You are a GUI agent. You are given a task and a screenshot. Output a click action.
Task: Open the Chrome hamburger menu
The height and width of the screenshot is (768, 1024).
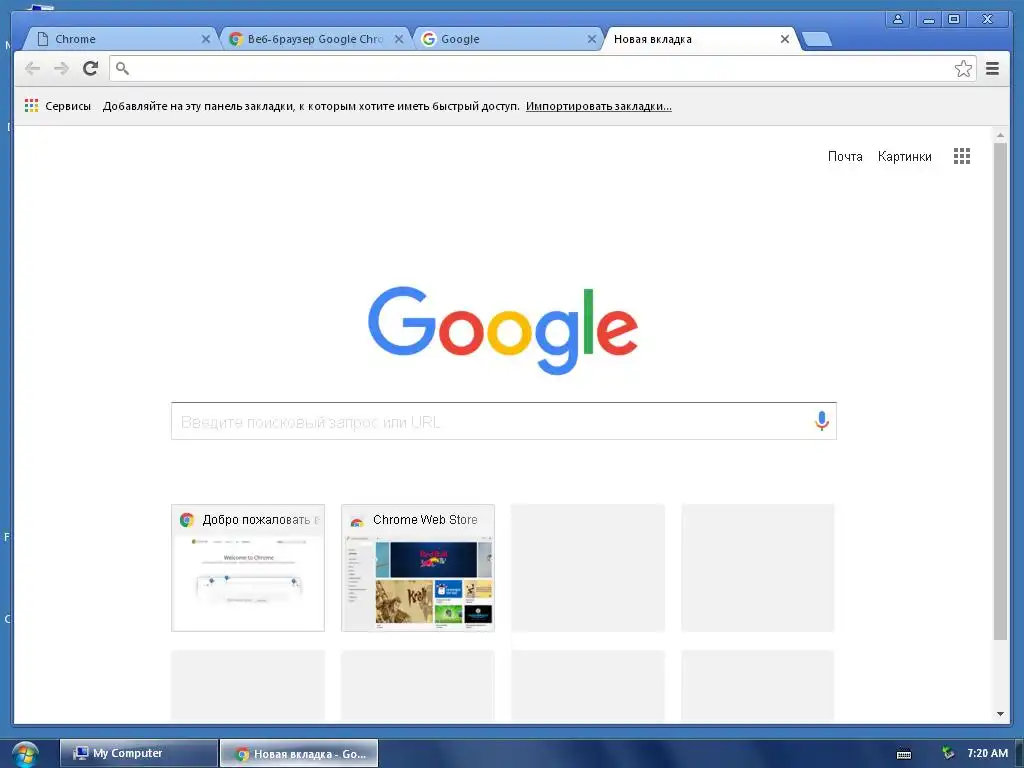(x=992, y=69)
